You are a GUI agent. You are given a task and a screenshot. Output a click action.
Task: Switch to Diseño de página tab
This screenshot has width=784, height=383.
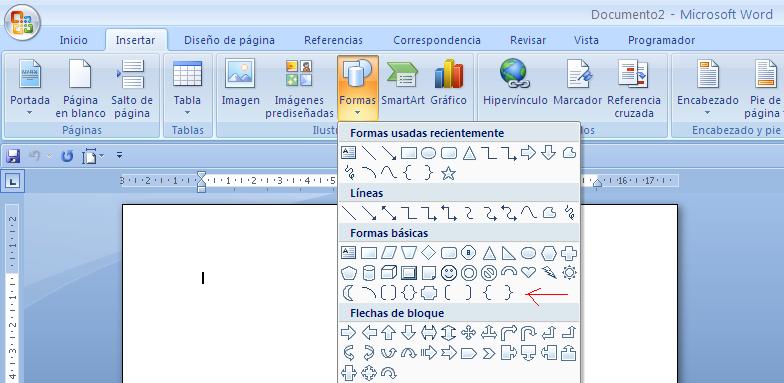pos(229,40)
